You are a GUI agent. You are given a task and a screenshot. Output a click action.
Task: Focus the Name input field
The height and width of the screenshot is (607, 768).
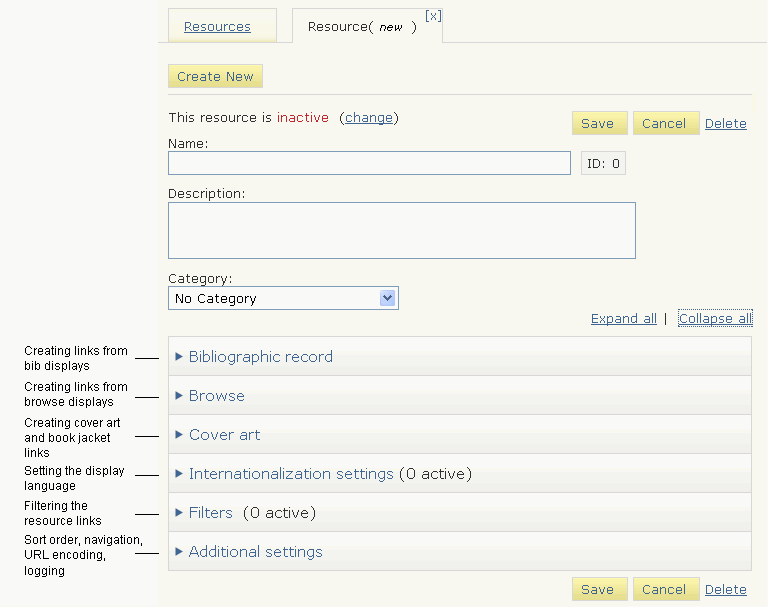[369, 163]
